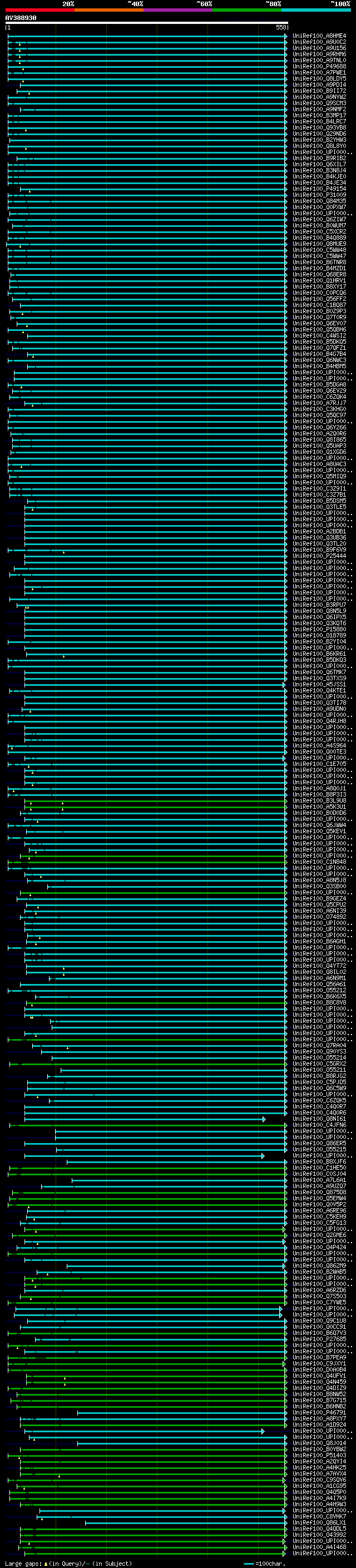Select the UniRef100_A7PWE1 label
This screenshot has height=1568, width=356.
pyautogui.click(x=319, y=72)
